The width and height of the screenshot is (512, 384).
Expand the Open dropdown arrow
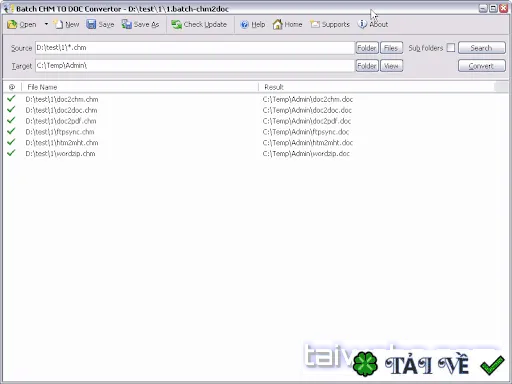point(46,24)
